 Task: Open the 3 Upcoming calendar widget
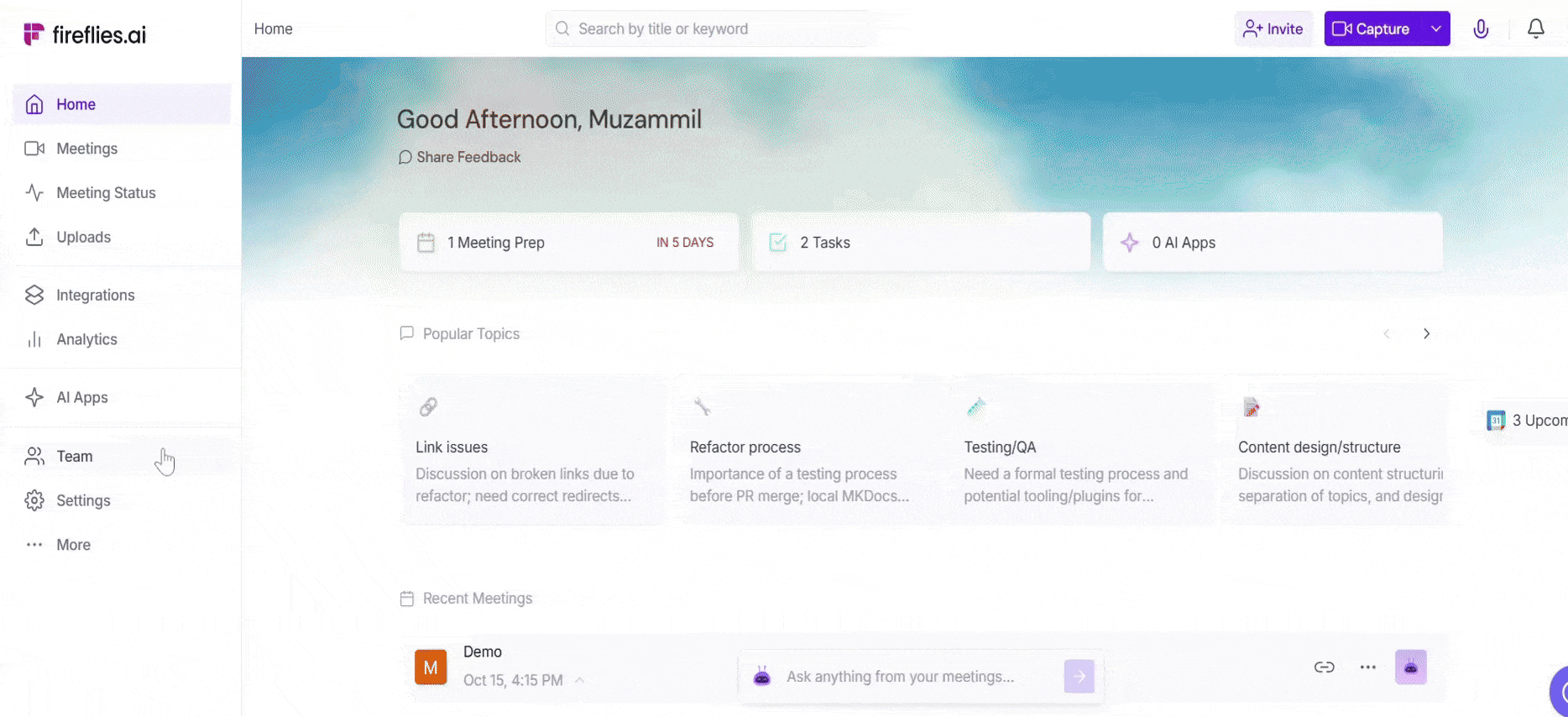(1528, 421)
